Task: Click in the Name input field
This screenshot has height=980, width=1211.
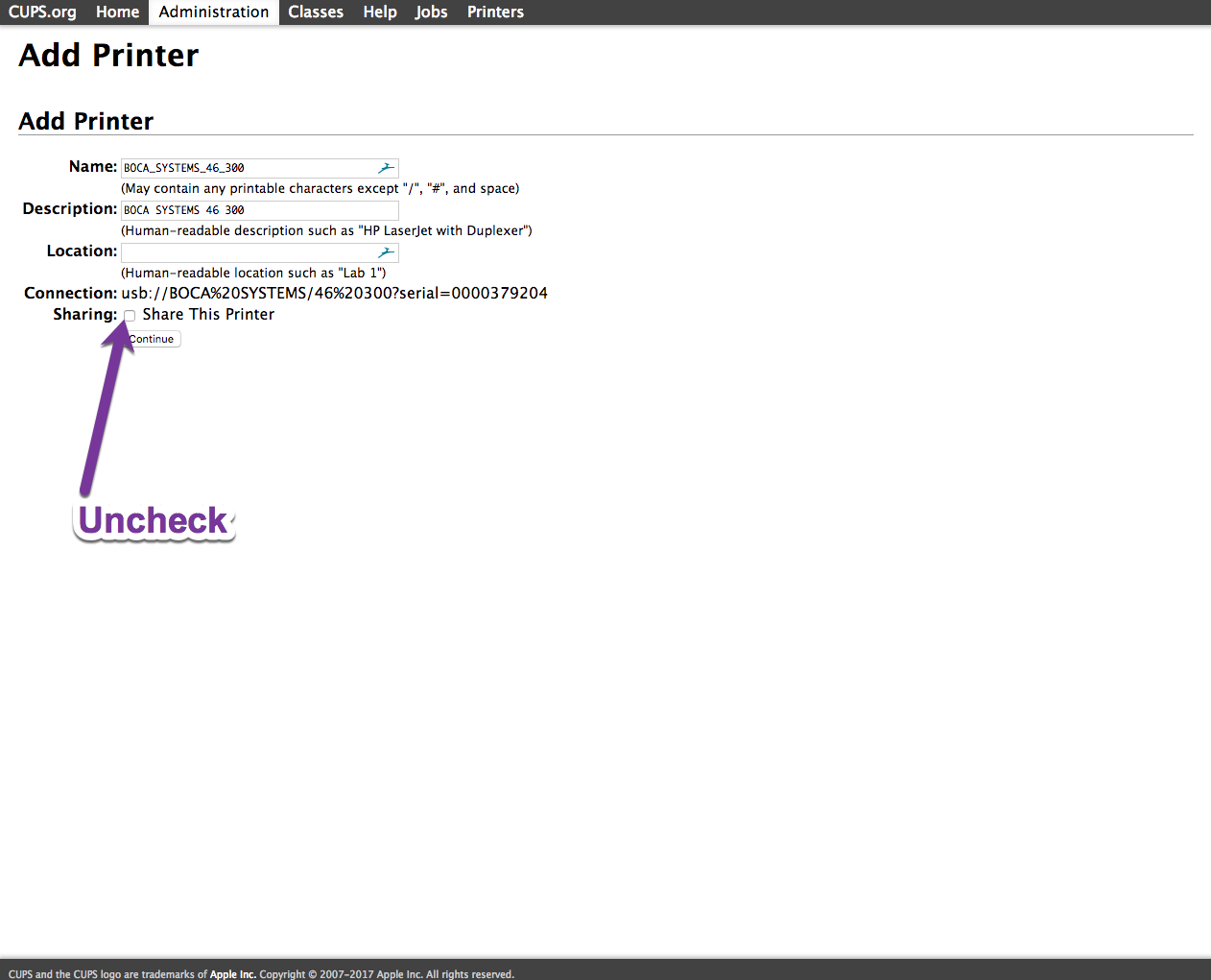Action: 259,168
